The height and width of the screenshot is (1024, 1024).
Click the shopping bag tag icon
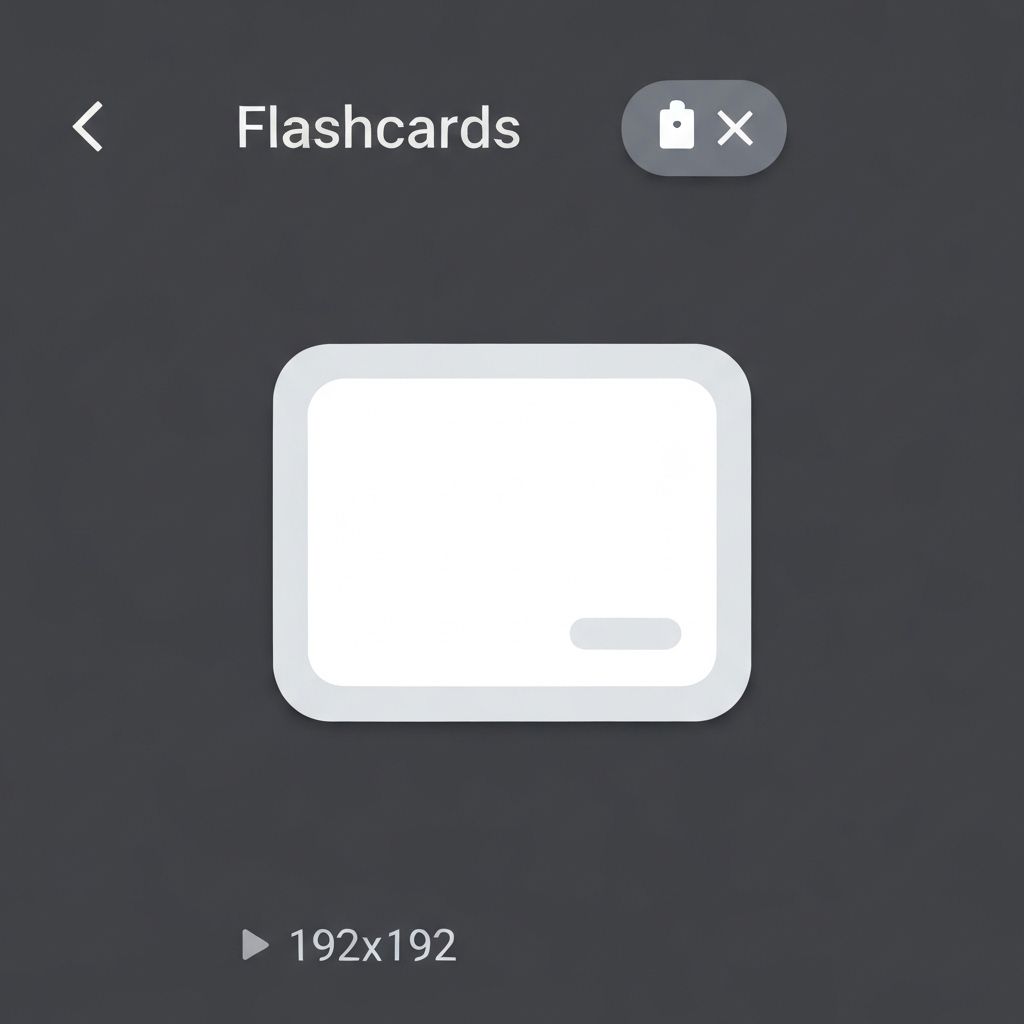pos(677,125)
